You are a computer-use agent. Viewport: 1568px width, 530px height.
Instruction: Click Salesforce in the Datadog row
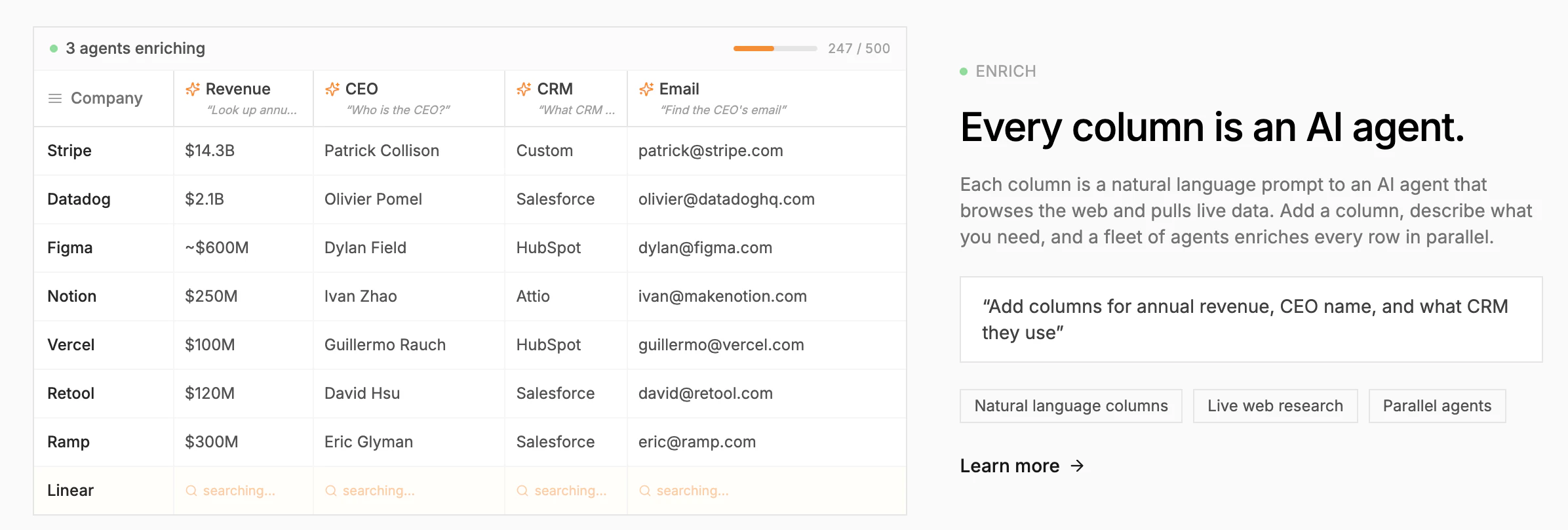click(555, 199)
